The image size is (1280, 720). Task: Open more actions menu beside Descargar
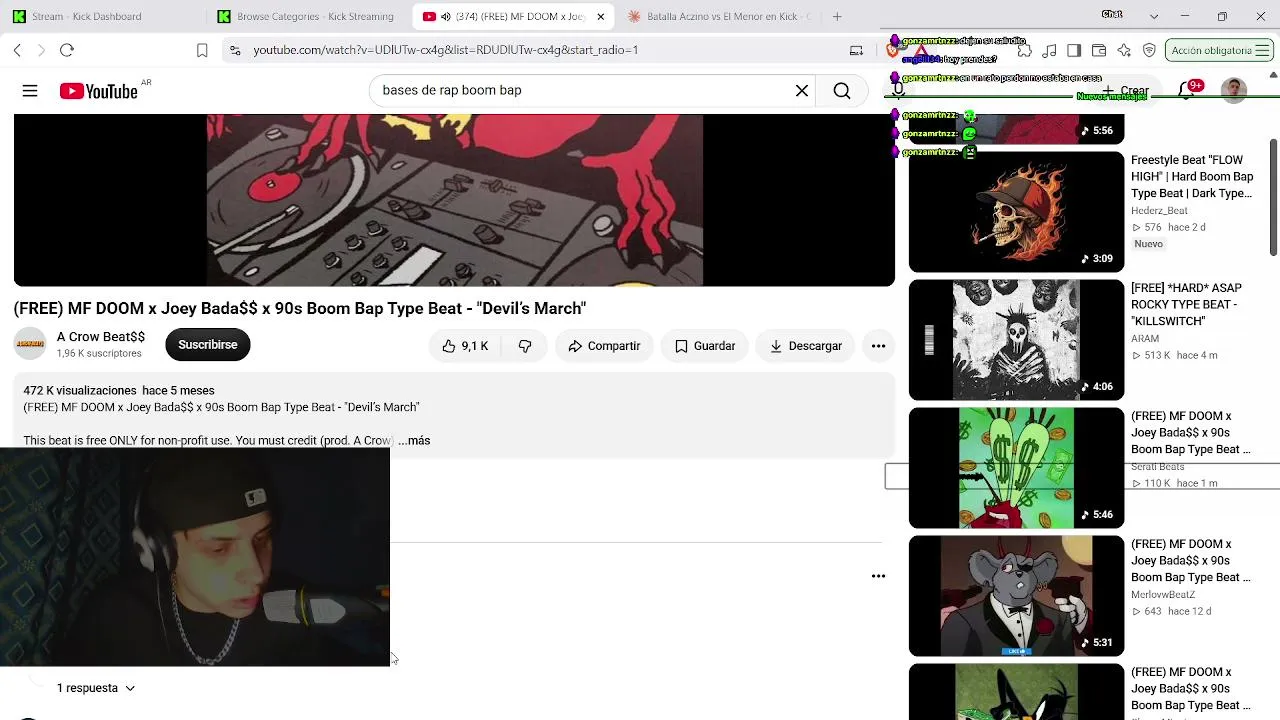(x=878, y=346)
